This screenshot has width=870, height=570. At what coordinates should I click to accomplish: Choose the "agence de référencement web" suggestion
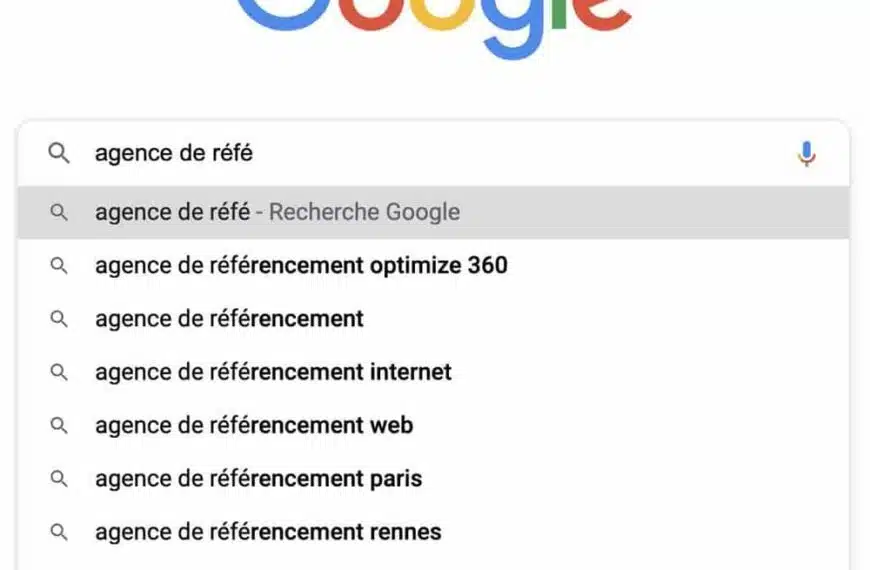coord(254,425)
